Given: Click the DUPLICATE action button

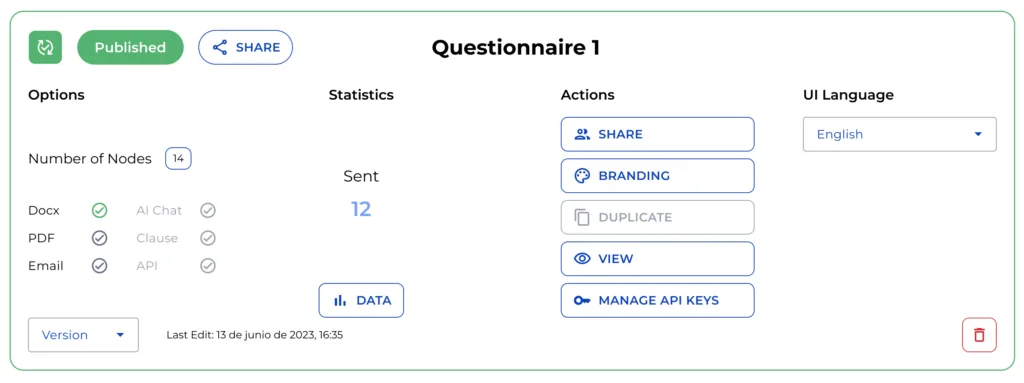Looking at the screenshot, I should click(x=658, y=217).
